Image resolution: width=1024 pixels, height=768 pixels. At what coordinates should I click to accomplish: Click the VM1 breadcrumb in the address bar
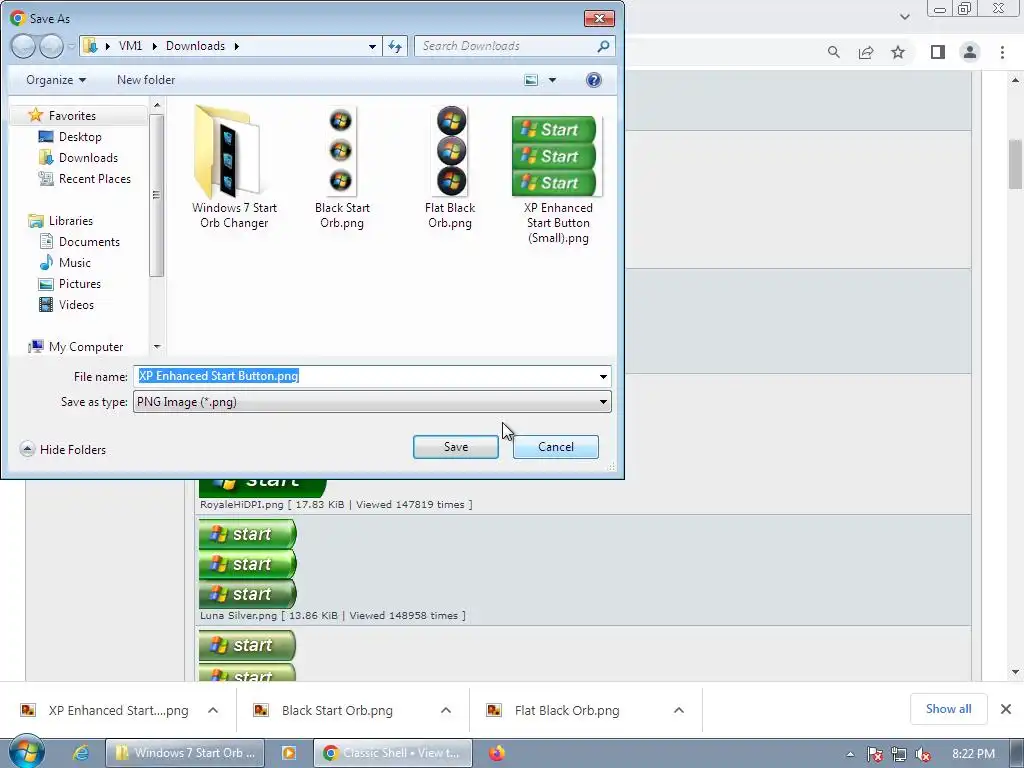[x=130, y=46]
